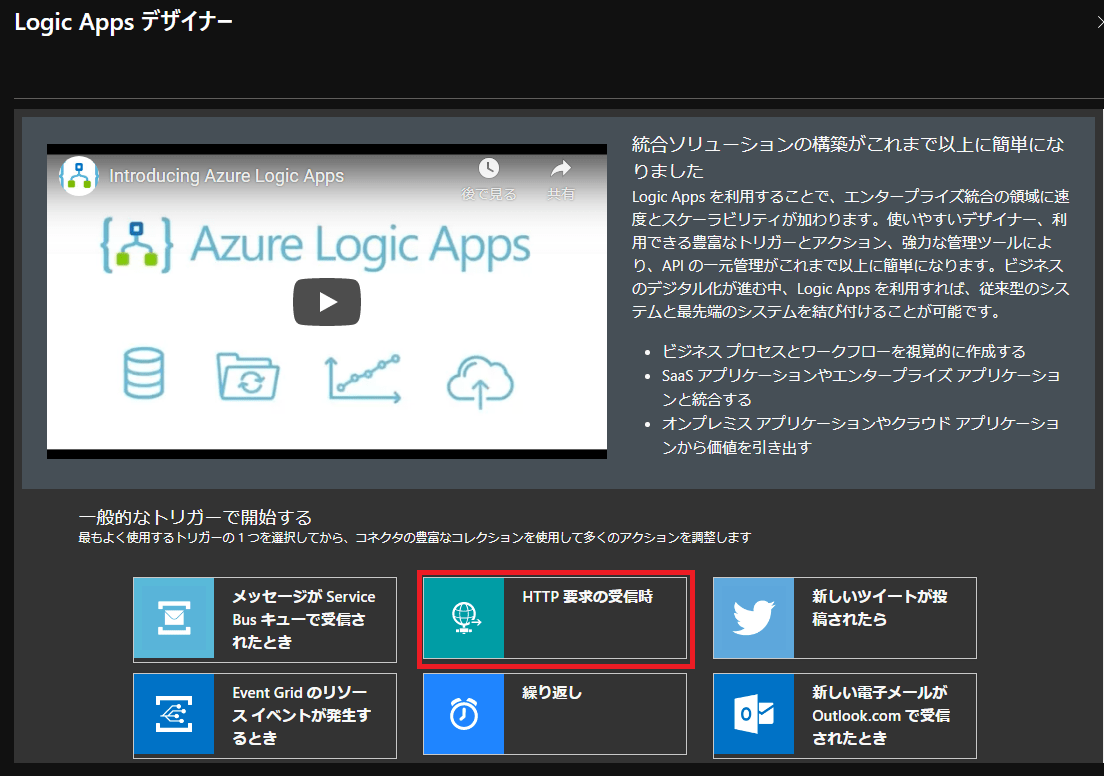Click the 最もよく使用するトリガー description text
1104x776 pixels.
pos(415,538)
